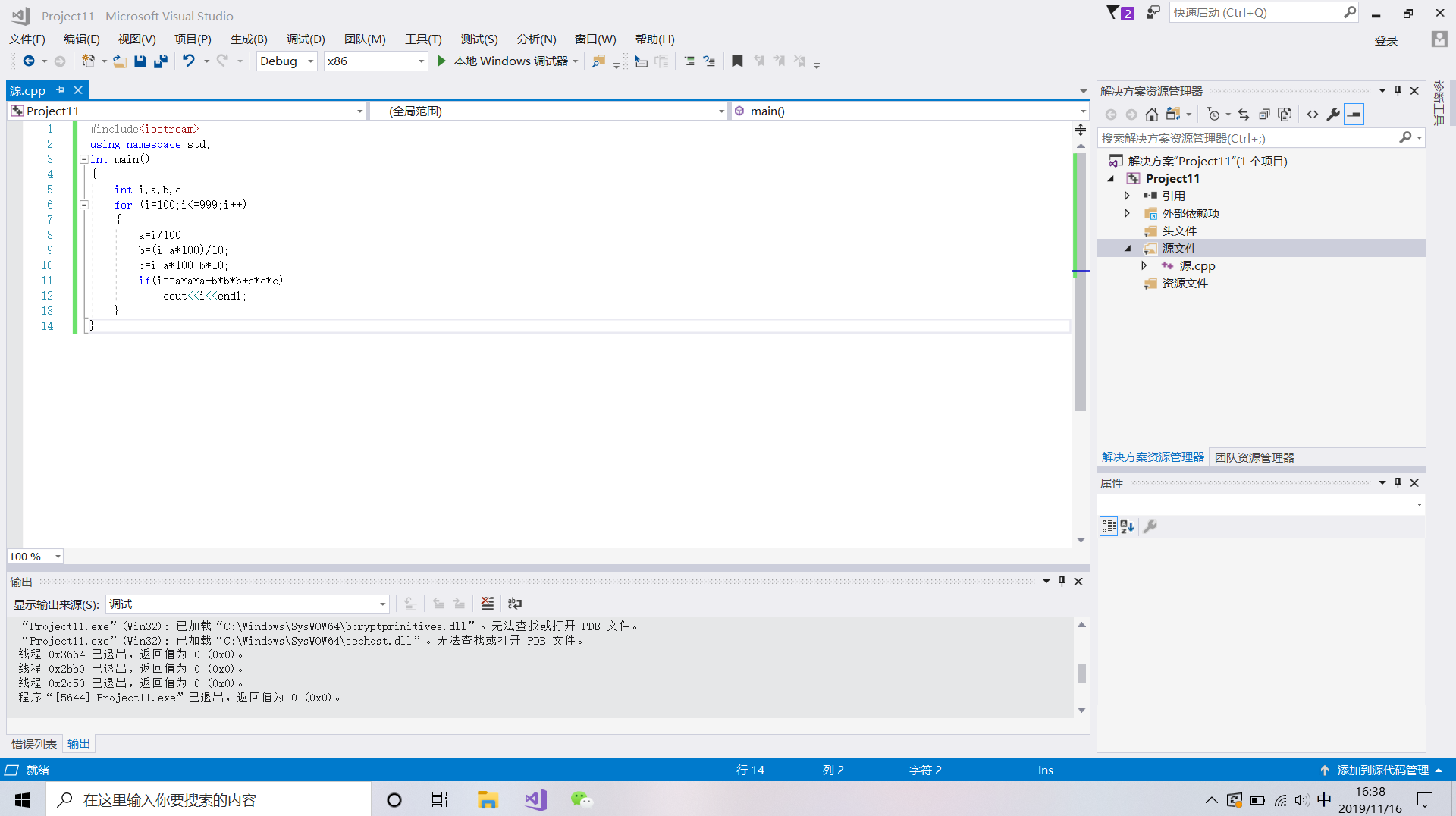1456x816 pixels.
Task: Save the current file with the disk icon
Action: (x=140, y=61)
